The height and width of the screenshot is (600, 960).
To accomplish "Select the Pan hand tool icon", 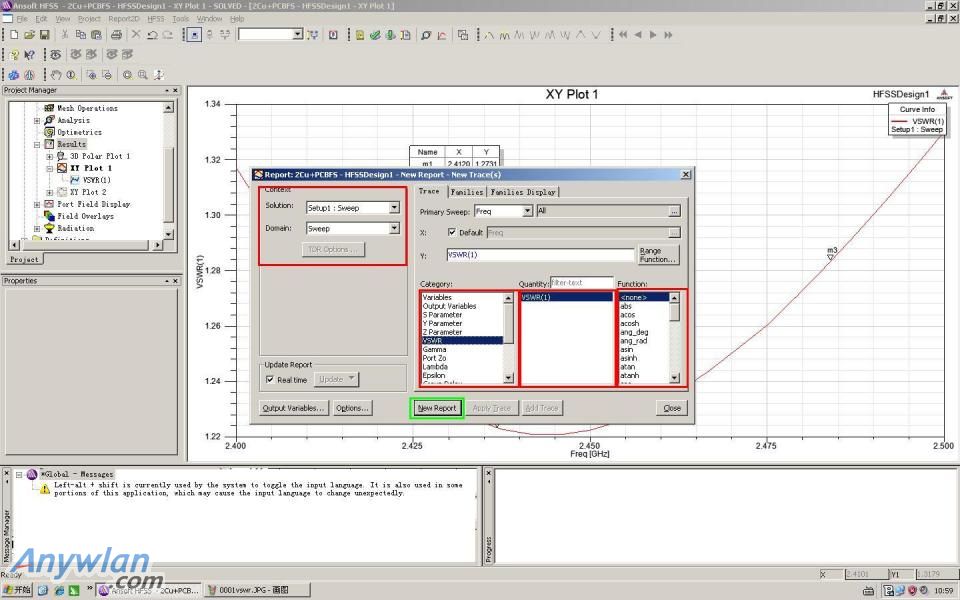I will 56,75.
